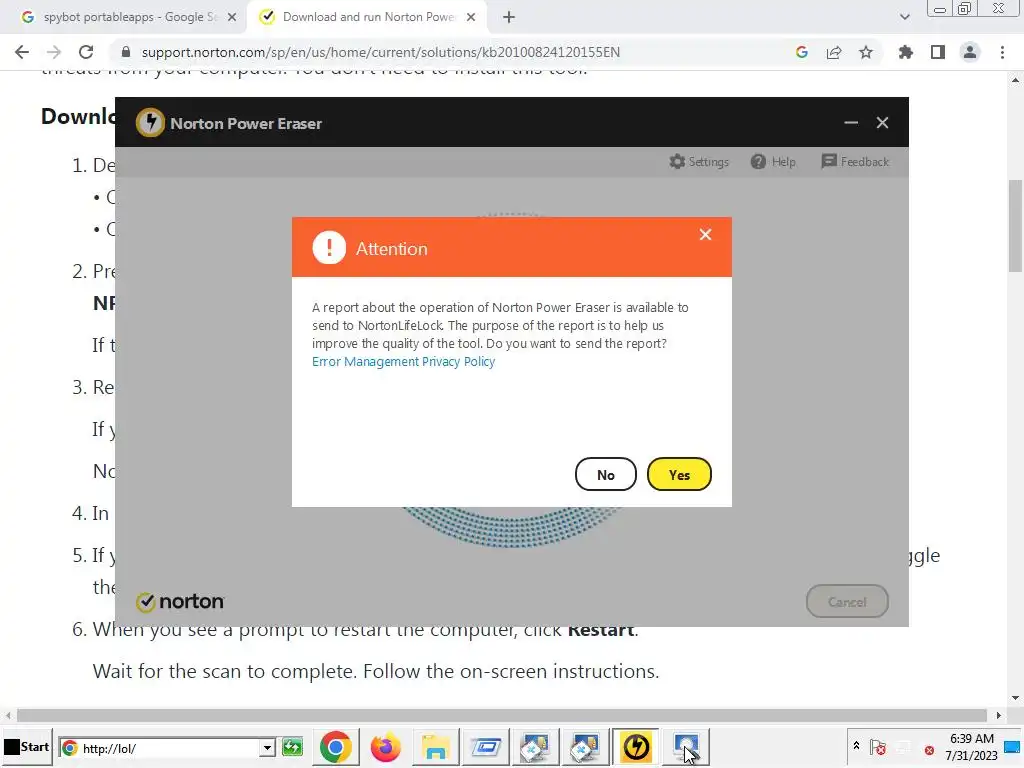Share this page icon

click(x=834, y=52)
